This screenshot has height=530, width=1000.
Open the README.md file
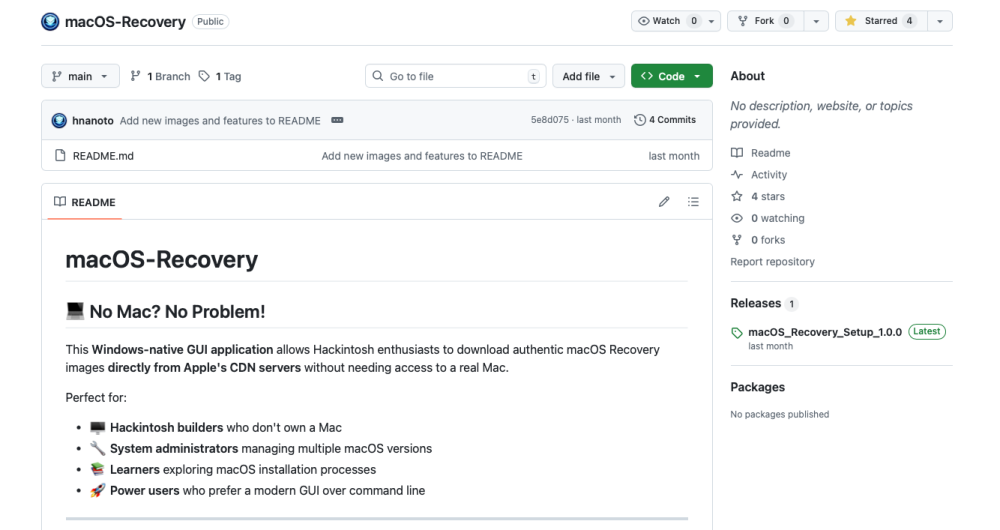click(103, 156)
